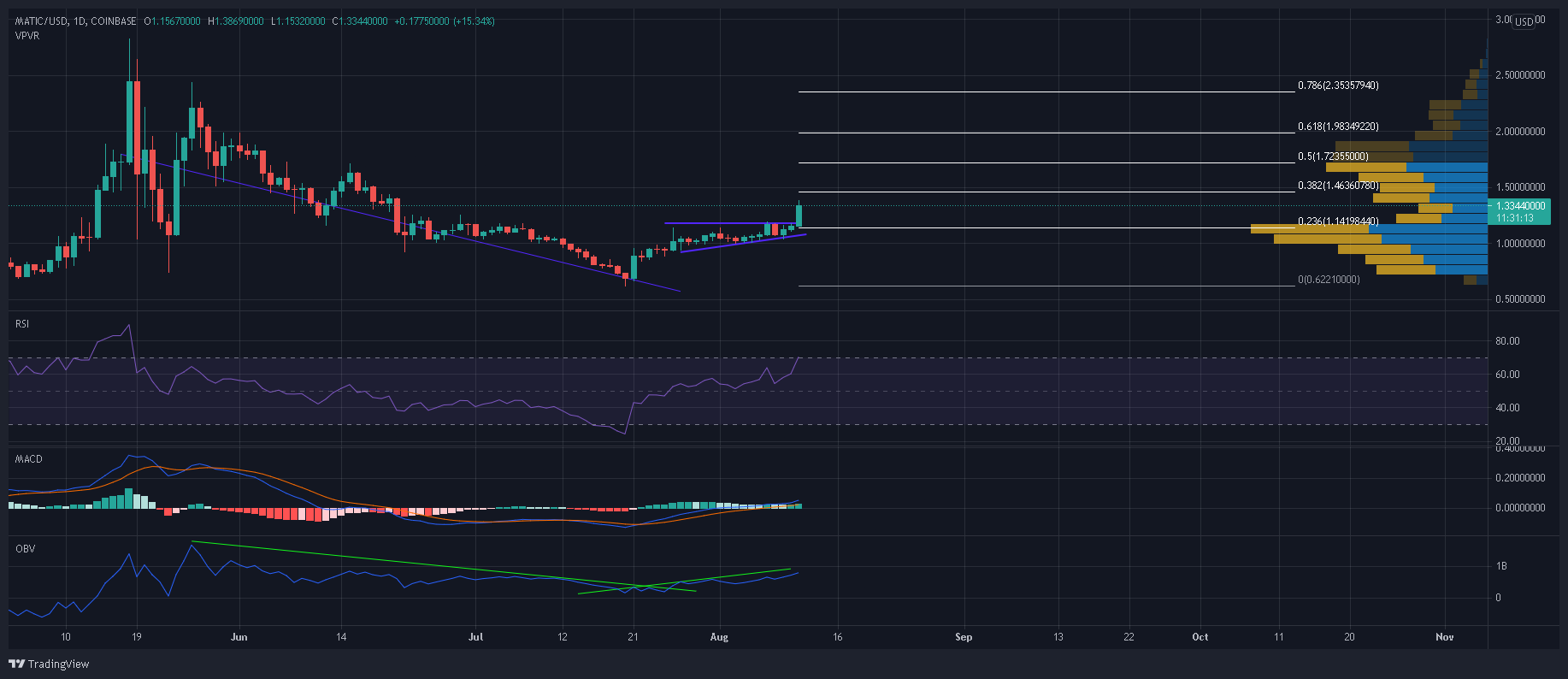1568x679 pixels.
Task: Select the 0.618(1.98349220) Fibonacci level label
Action: pyautogui.click(x=1338, y=127)
